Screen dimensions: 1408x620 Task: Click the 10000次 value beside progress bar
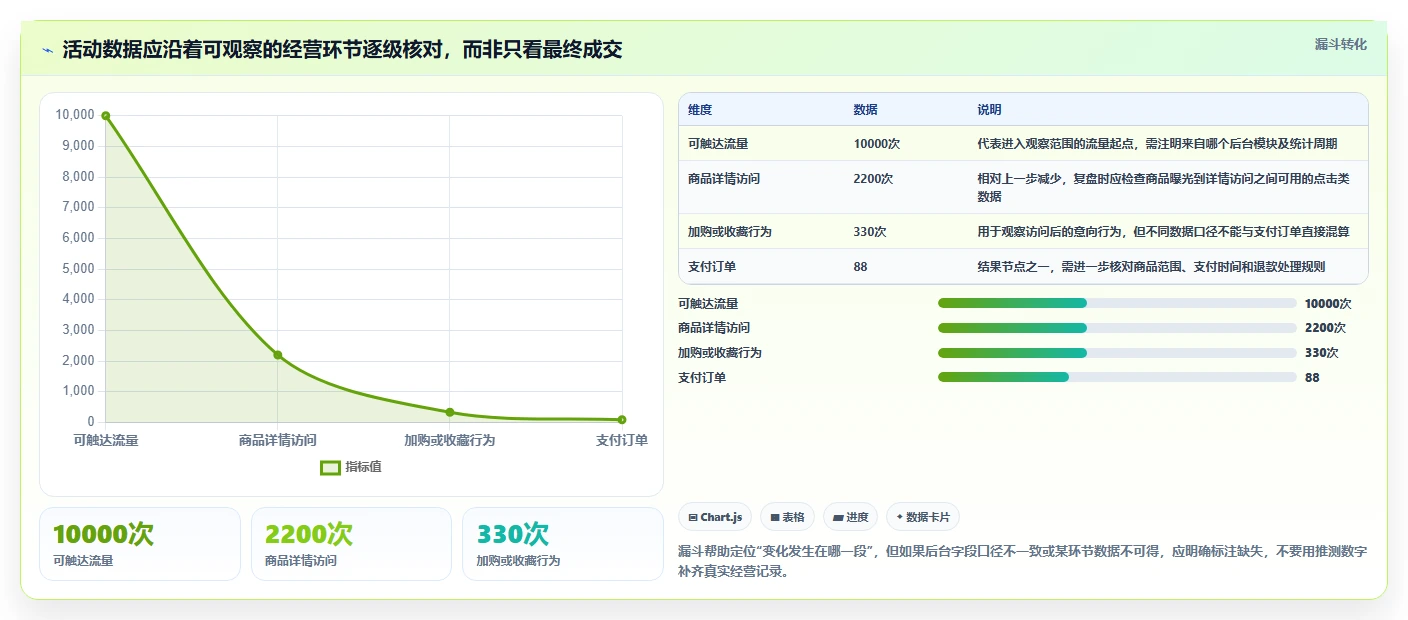tap(1328, 304)
